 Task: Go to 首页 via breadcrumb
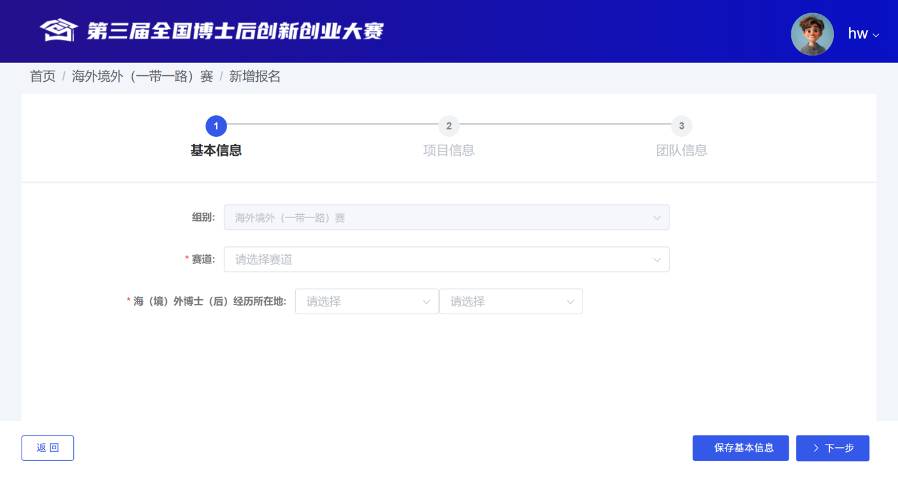(x=43, y=76)
